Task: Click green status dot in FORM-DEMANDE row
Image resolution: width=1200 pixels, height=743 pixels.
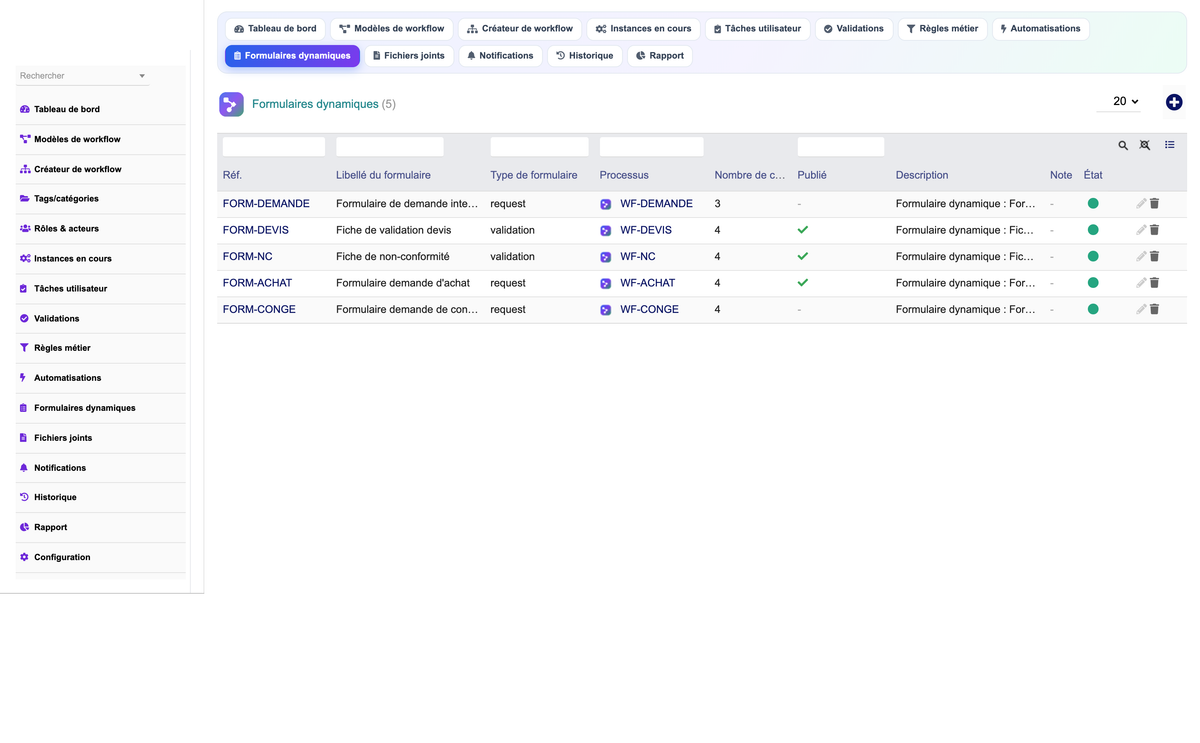Action: tap(1093, 204)
